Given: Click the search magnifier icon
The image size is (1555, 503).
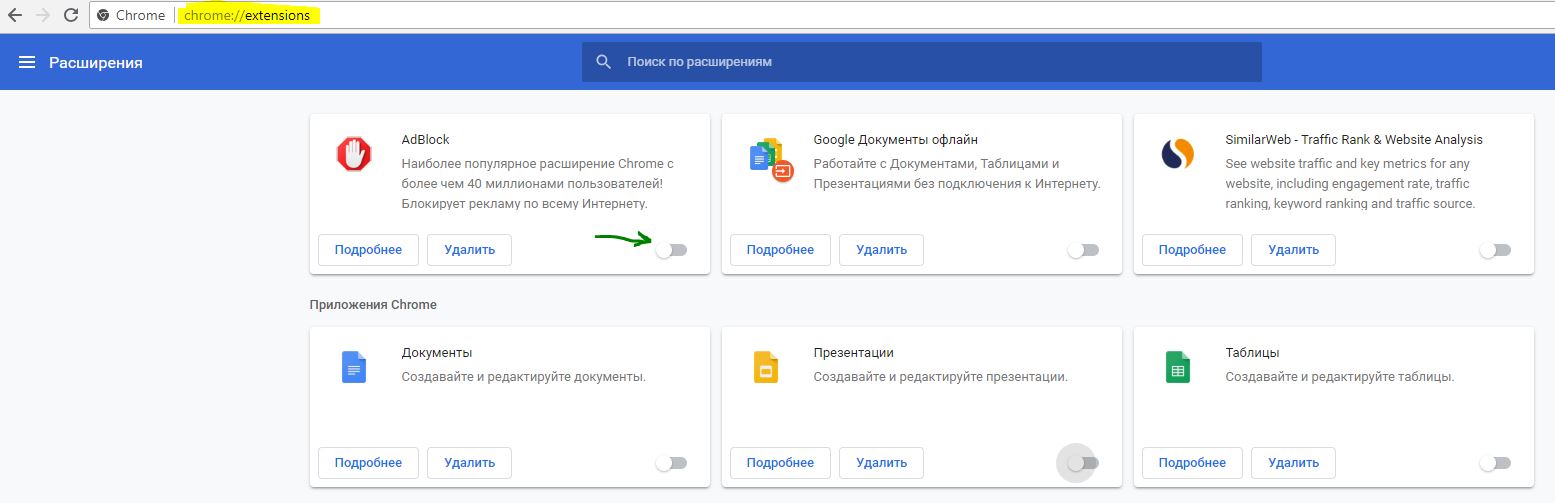Looking at the screenshot, I should [603, 62].
